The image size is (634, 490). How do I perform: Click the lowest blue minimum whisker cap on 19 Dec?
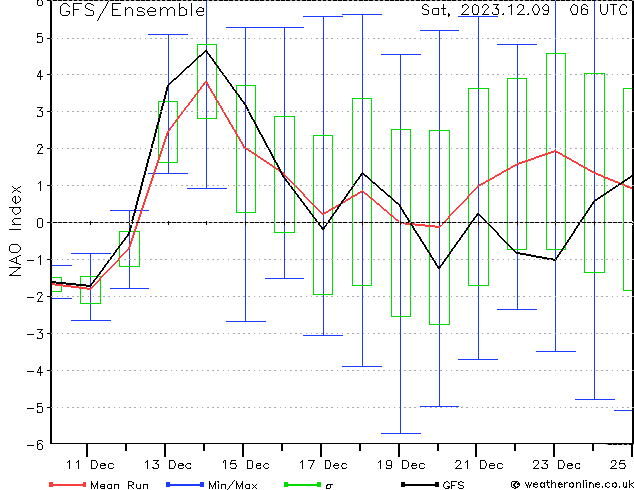401,433
